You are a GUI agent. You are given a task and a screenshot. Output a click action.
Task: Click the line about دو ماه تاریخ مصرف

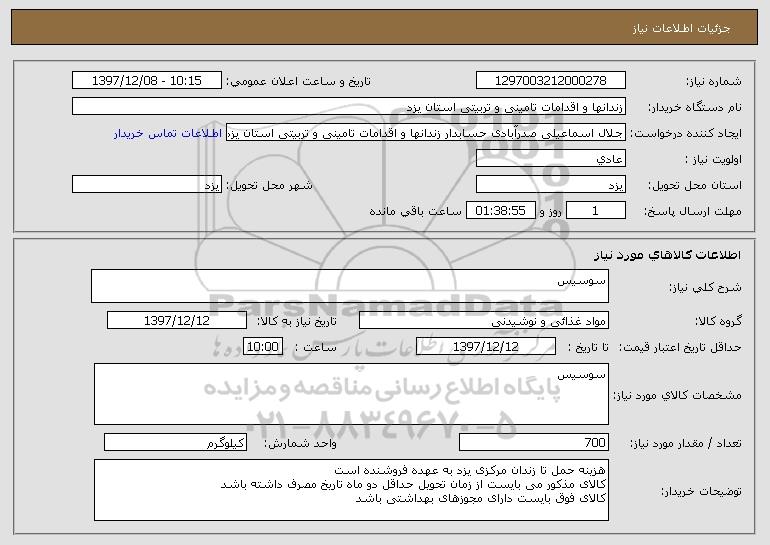point(413,484)
